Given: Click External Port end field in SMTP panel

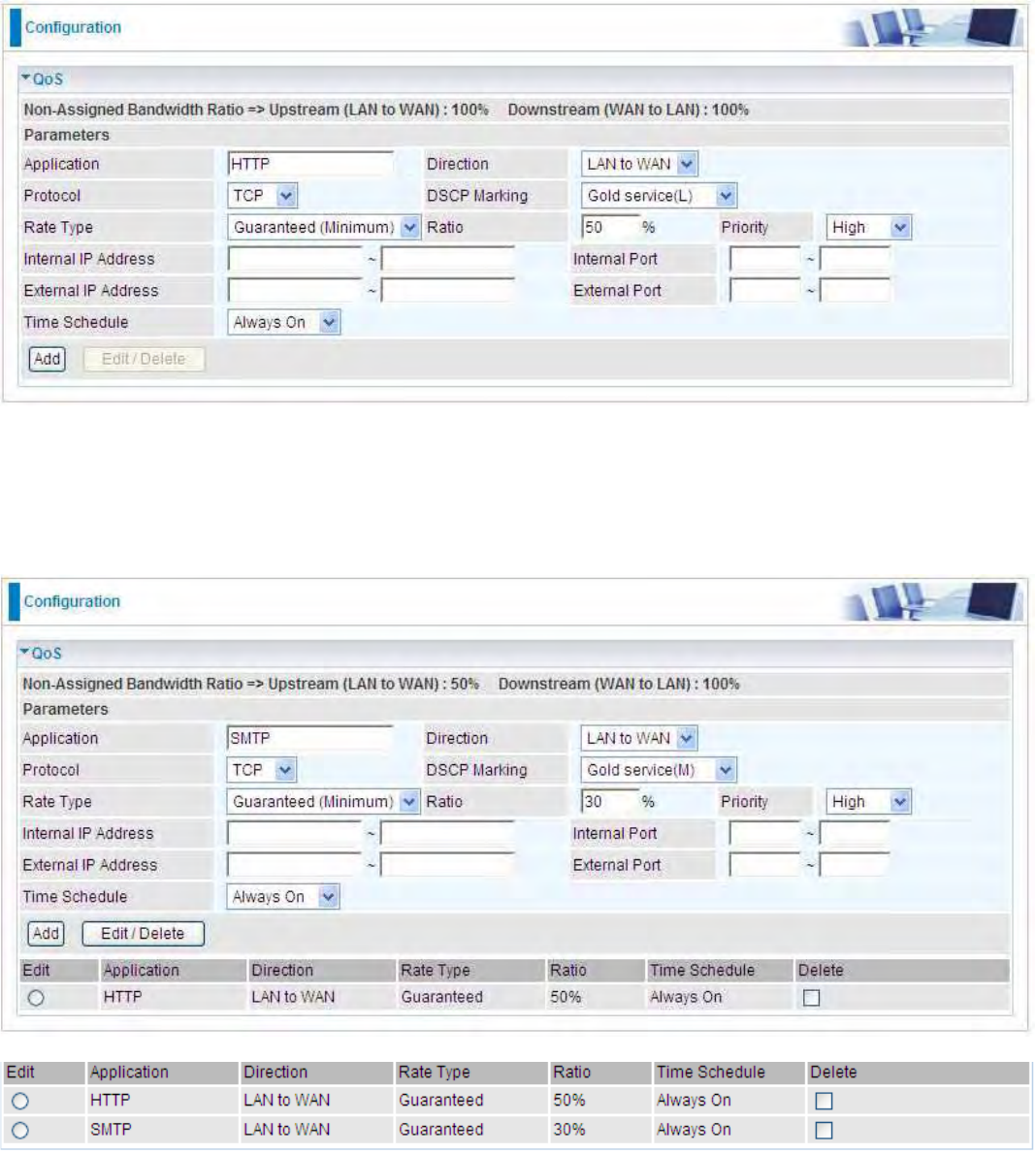Looking at the screenshot, I should pyautogui.click(x=856, y=865).
